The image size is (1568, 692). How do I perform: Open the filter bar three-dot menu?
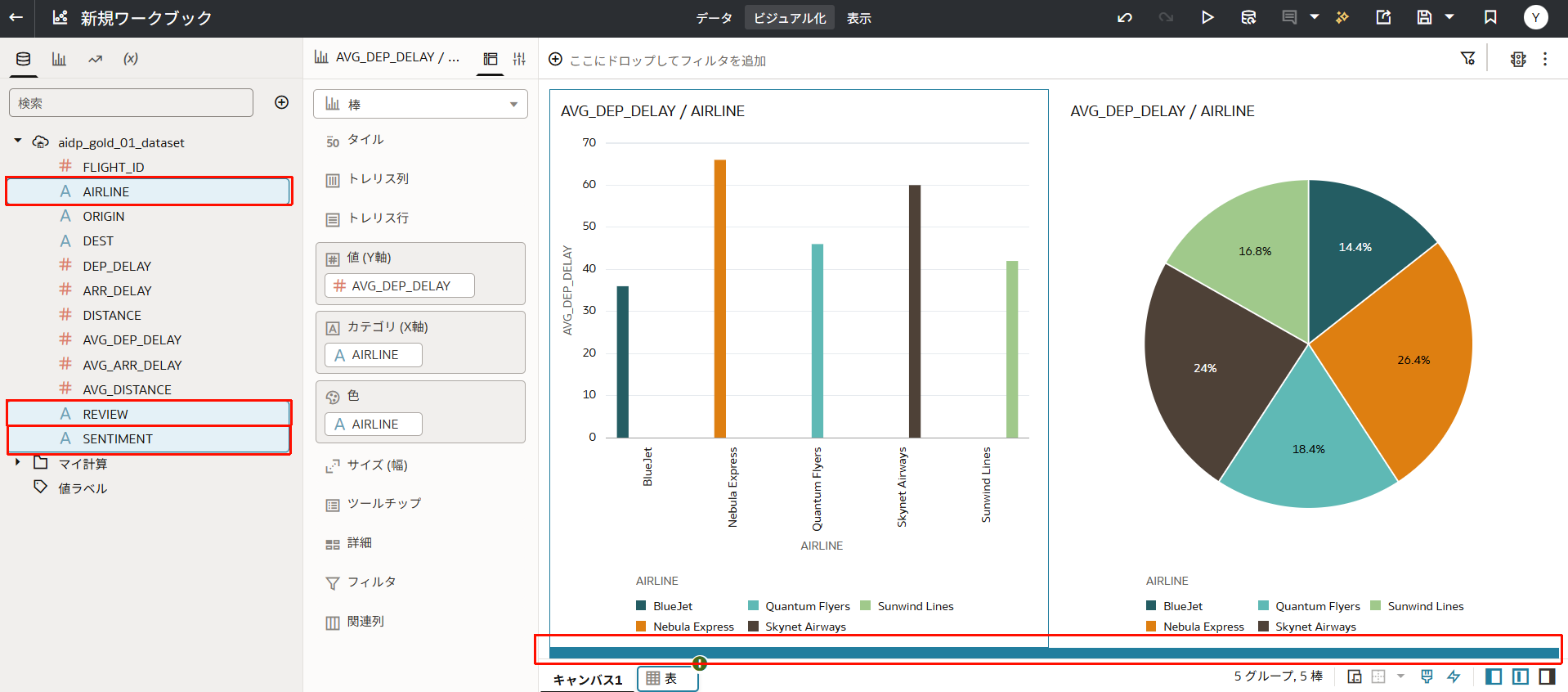(x=1545, y=59)
